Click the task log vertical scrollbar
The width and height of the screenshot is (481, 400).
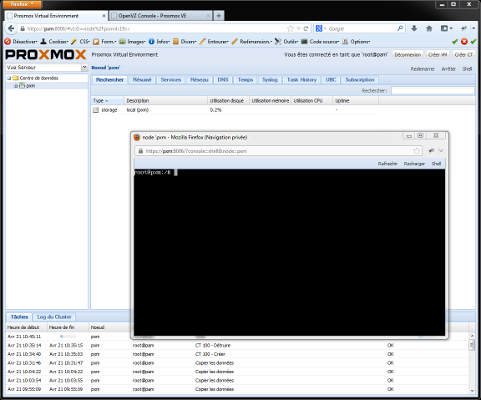click(x=472, y=363)
